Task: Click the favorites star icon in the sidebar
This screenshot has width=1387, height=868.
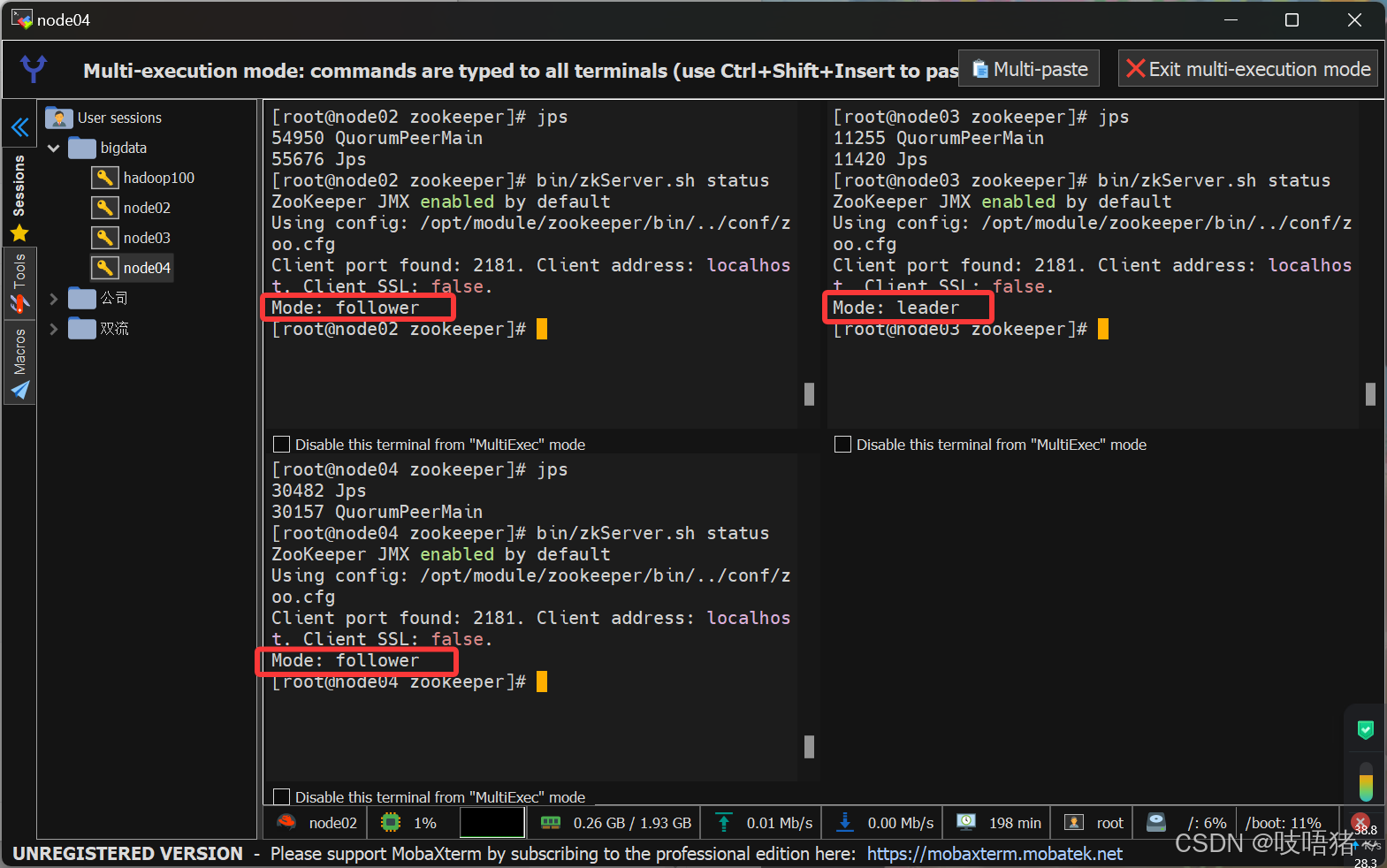Action: pos(19,233)
